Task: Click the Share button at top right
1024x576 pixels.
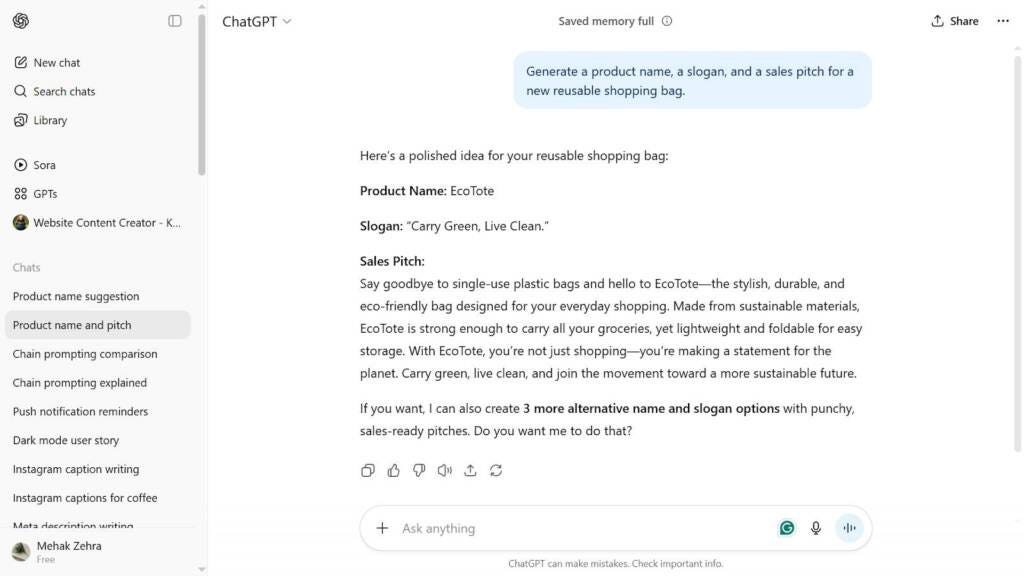Action: [x=955, y=21]
